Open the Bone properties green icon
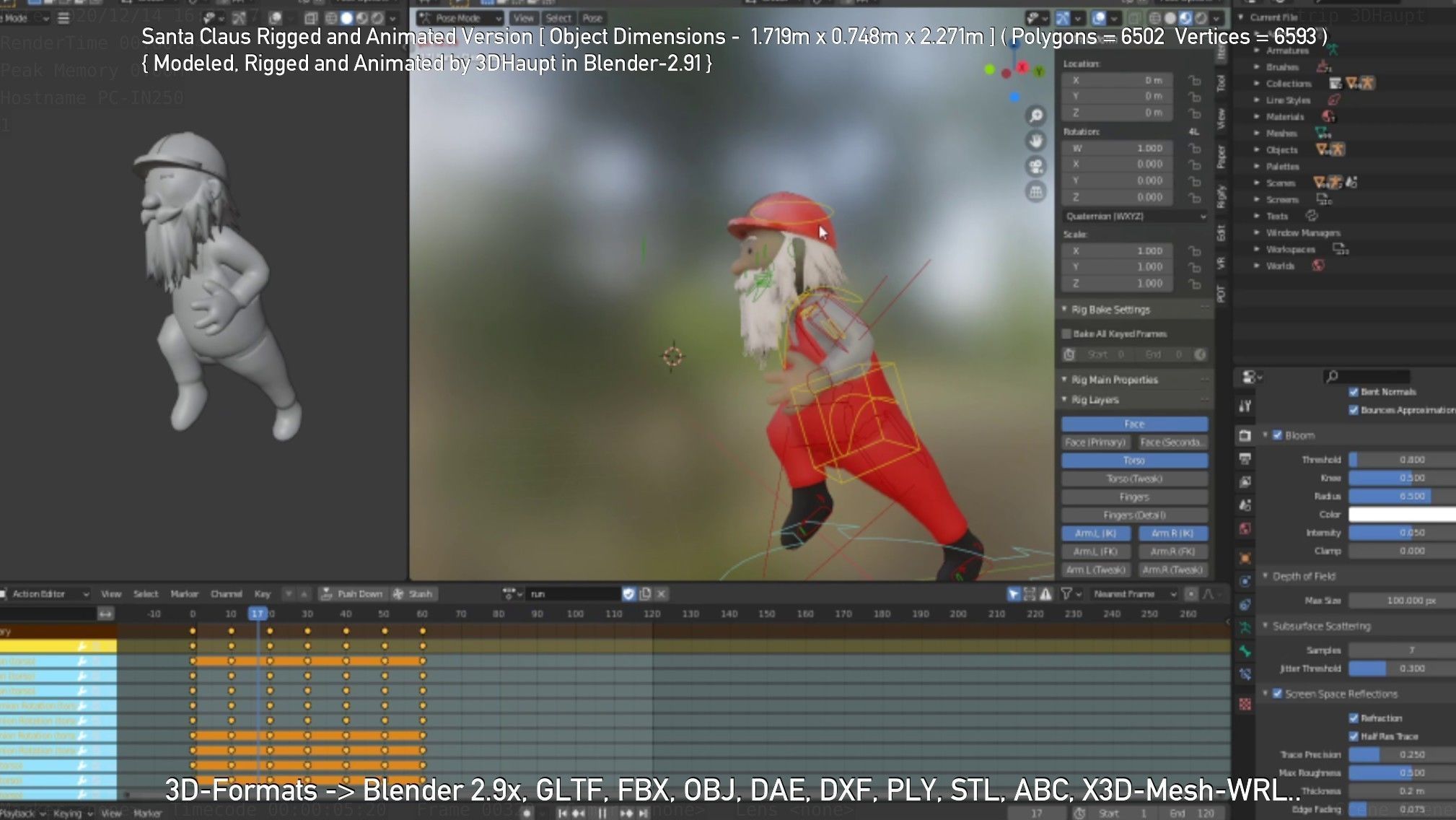Image resolution: width=1456 pixels, height=820 pixels. coord(1245,651)
